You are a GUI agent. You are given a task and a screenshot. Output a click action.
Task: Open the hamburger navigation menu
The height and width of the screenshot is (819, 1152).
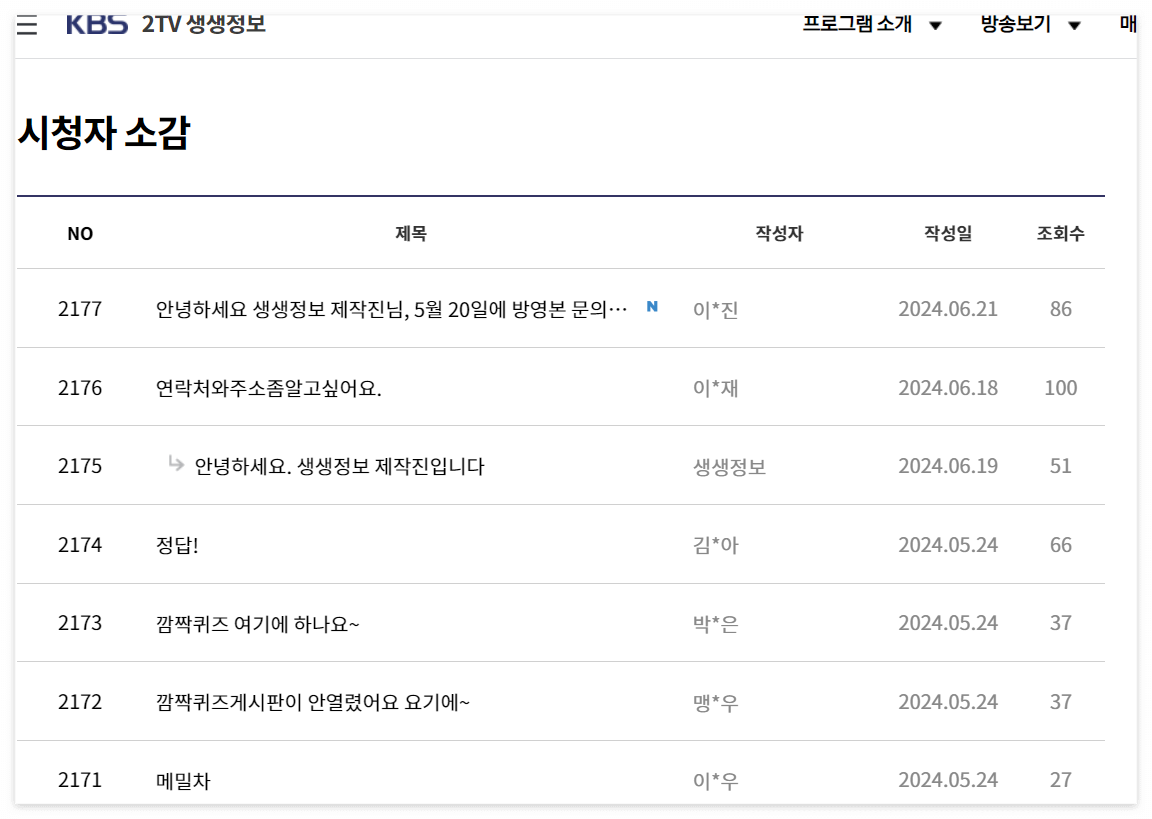click(x=27, y=25)
